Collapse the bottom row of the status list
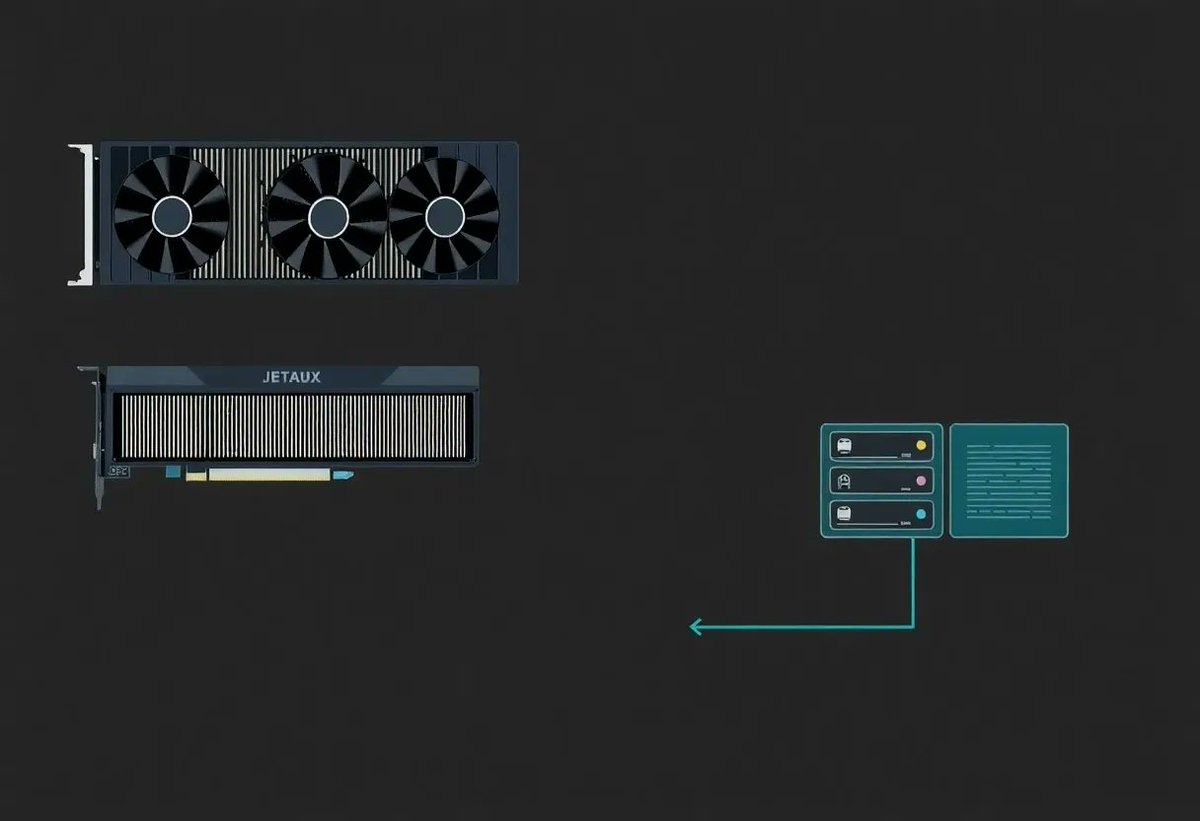The height and width of the screenshot is (821, 1200). [880, 513]
